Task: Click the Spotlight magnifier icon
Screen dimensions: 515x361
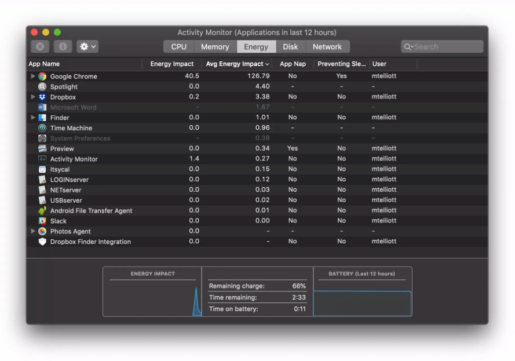Action: tap(42, 87)
